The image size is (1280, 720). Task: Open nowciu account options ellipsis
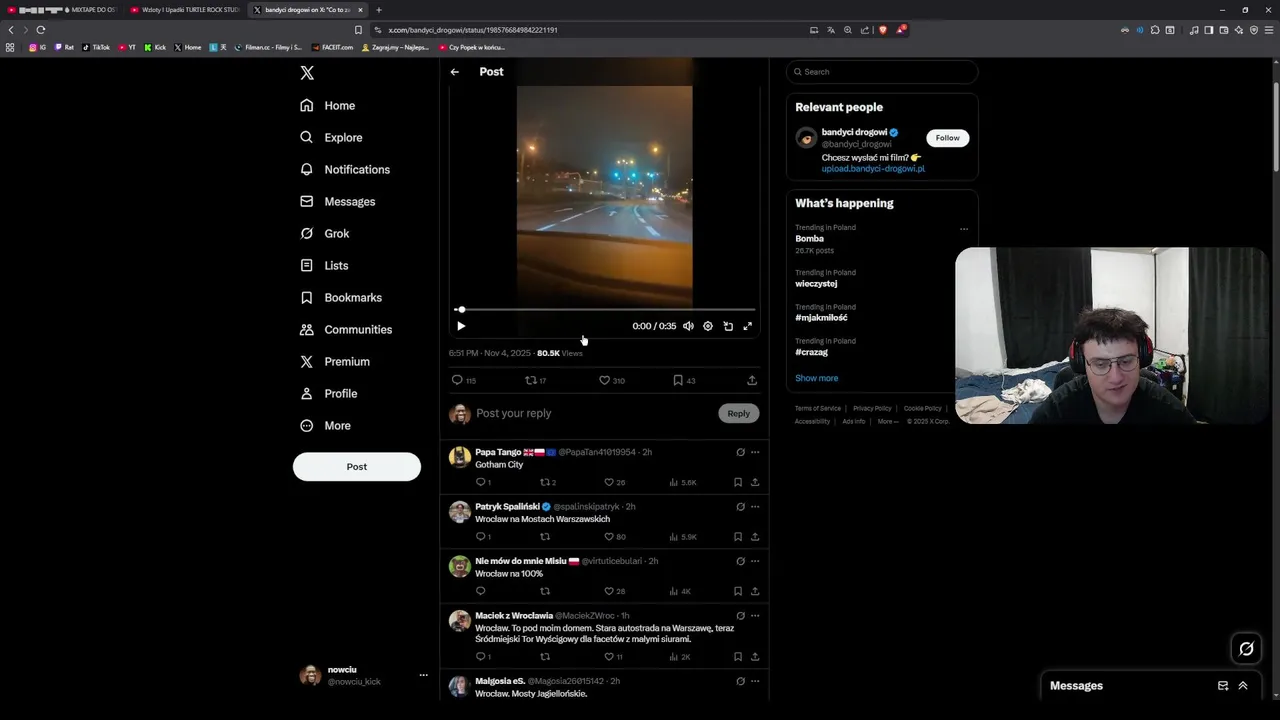(x=423, y=675)
